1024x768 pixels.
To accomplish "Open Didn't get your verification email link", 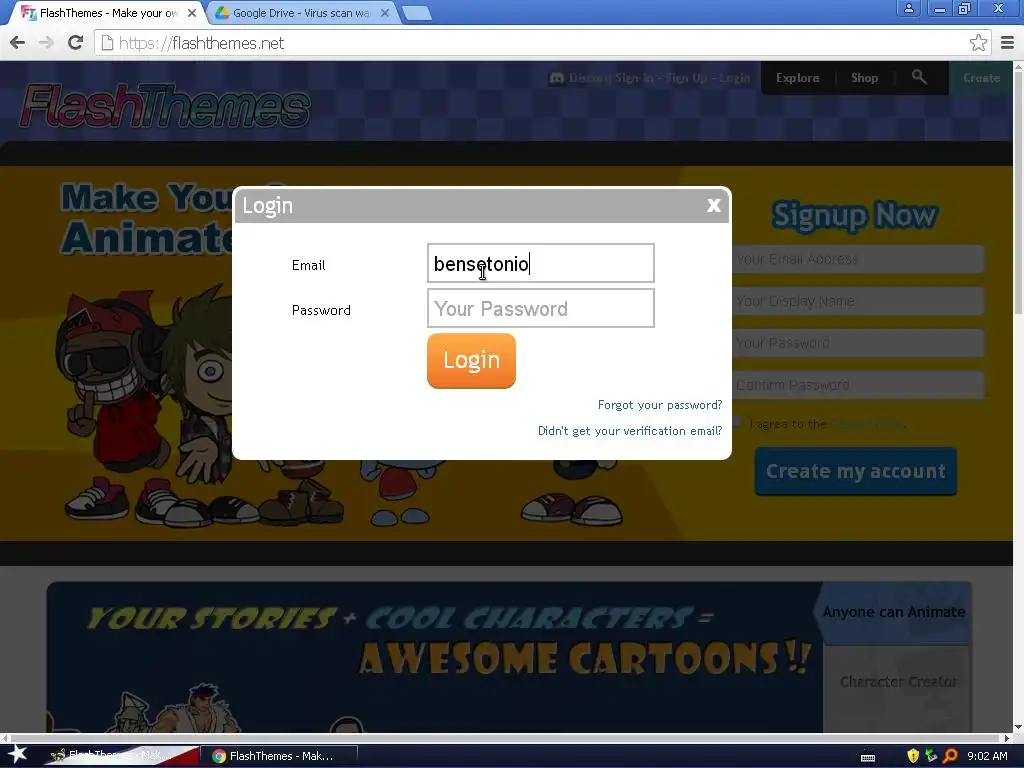I will coord(630,431).
